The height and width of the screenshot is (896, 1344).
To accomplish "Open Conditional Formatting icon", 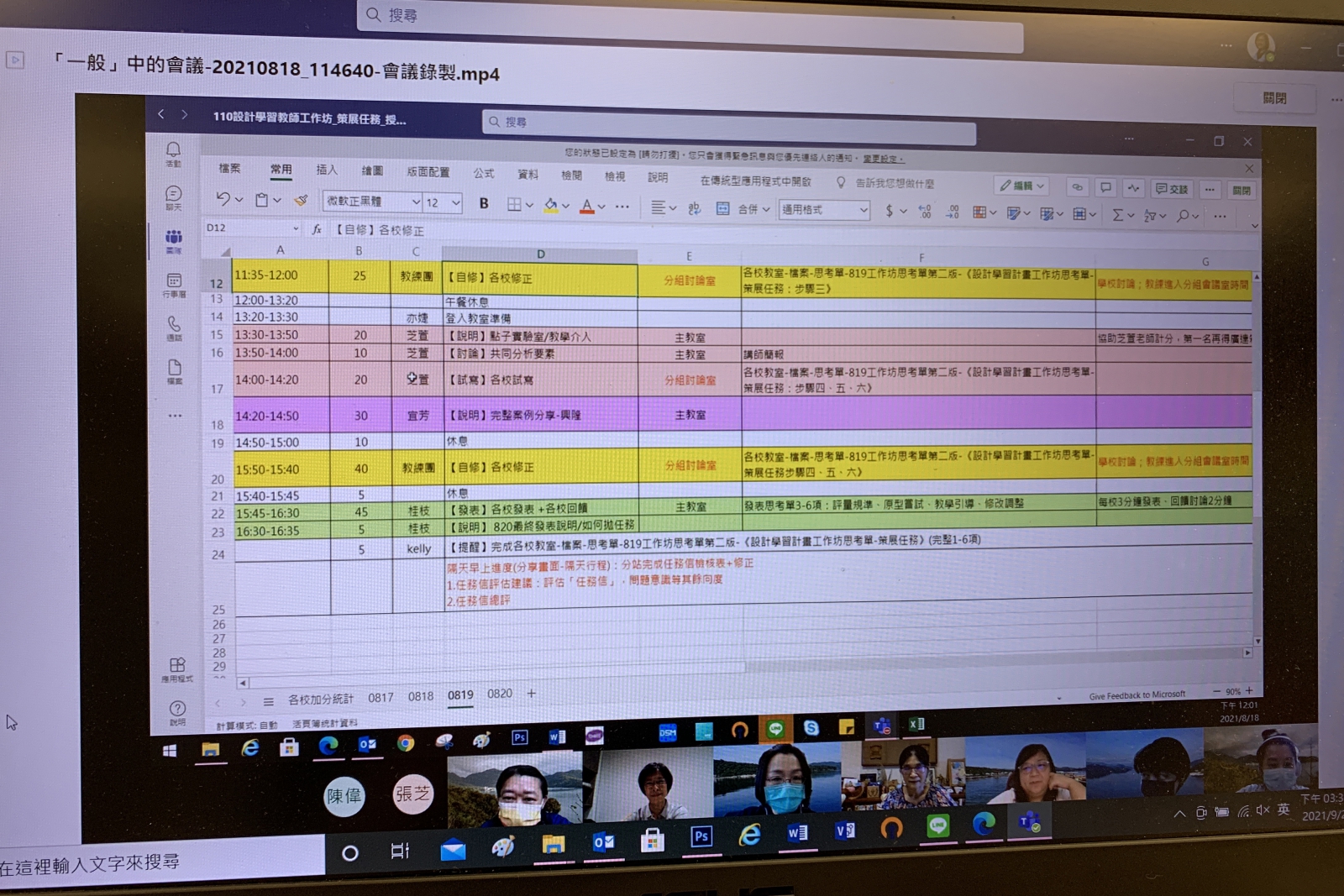I will tap(979, 212).
